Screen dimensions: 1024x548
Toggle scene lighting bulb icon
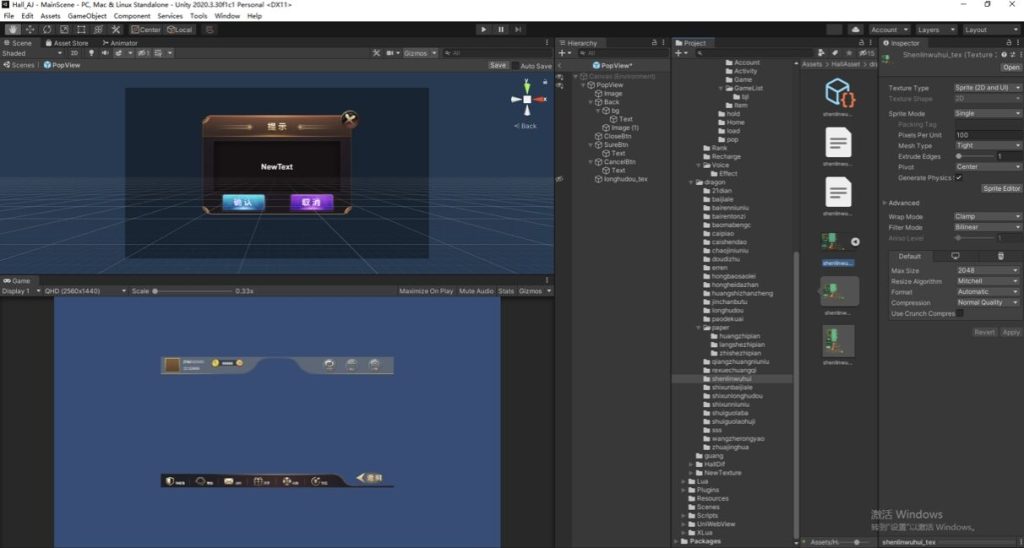click(91, 53)
